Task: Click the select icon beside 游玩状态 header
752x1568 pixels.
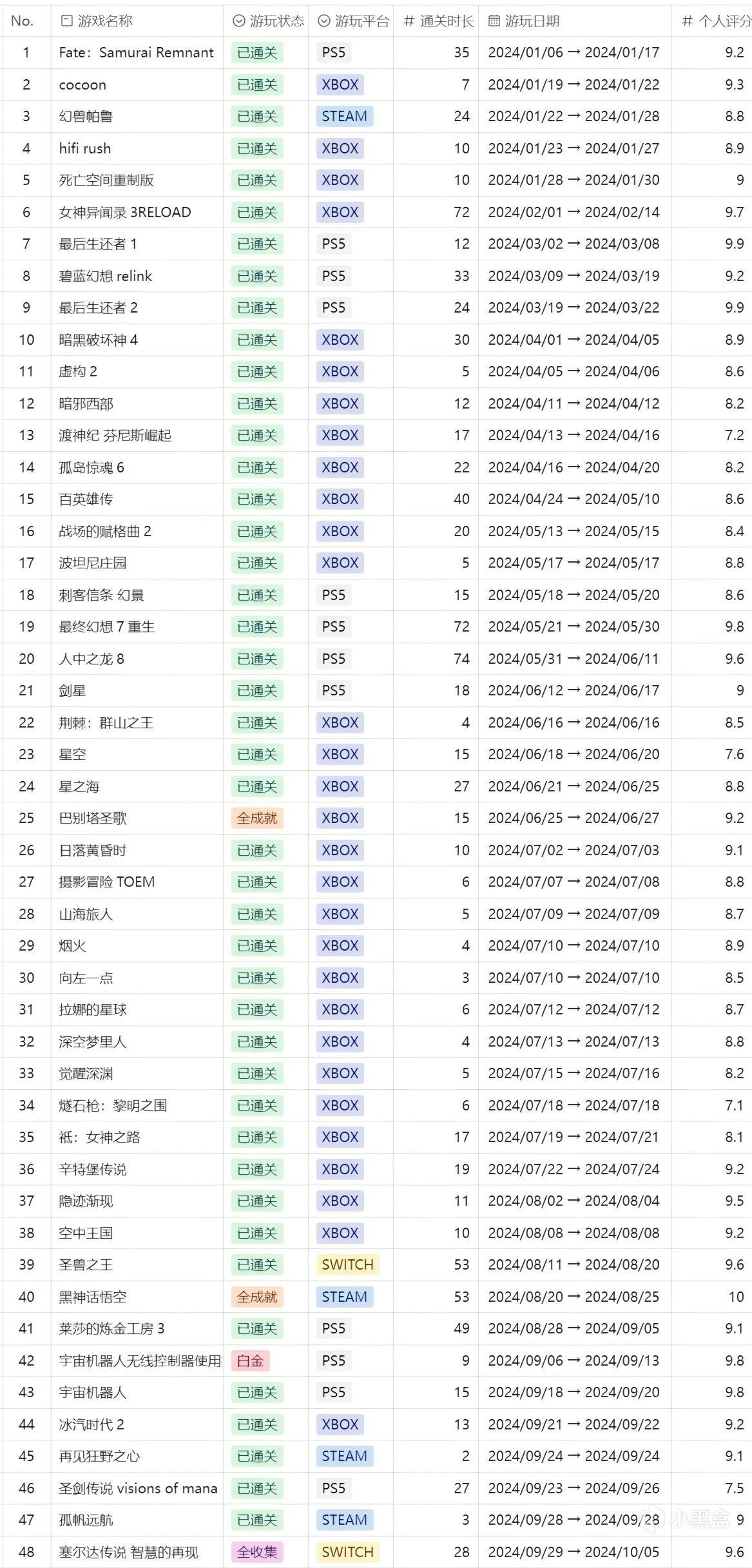Action: point(238,21)
